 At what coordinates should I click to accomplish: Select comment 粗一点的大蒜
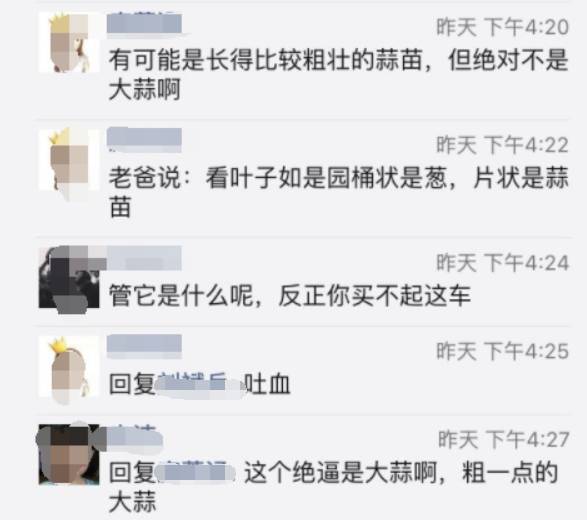pyautogui.click(x=333, y=487)
